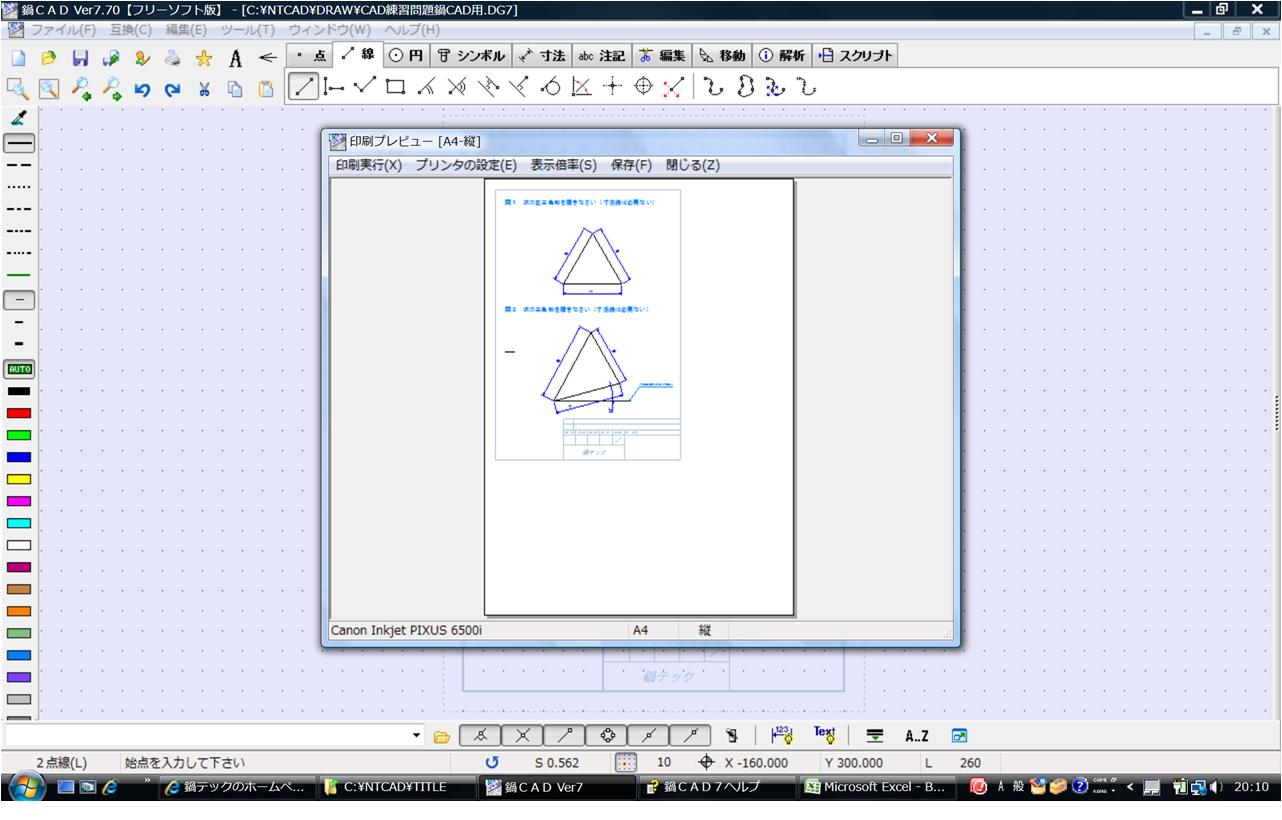Click 閉じる(Z) to close the preview

[692, 165]
